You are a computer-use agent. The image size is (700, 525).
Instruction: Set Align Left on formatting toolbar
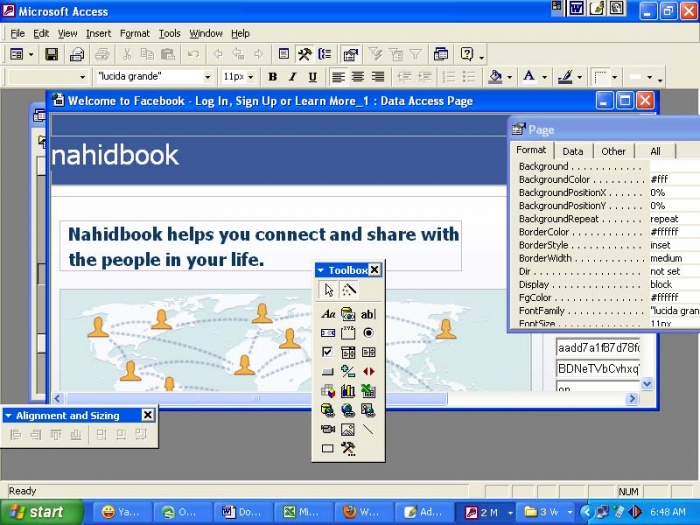[338, 77]
